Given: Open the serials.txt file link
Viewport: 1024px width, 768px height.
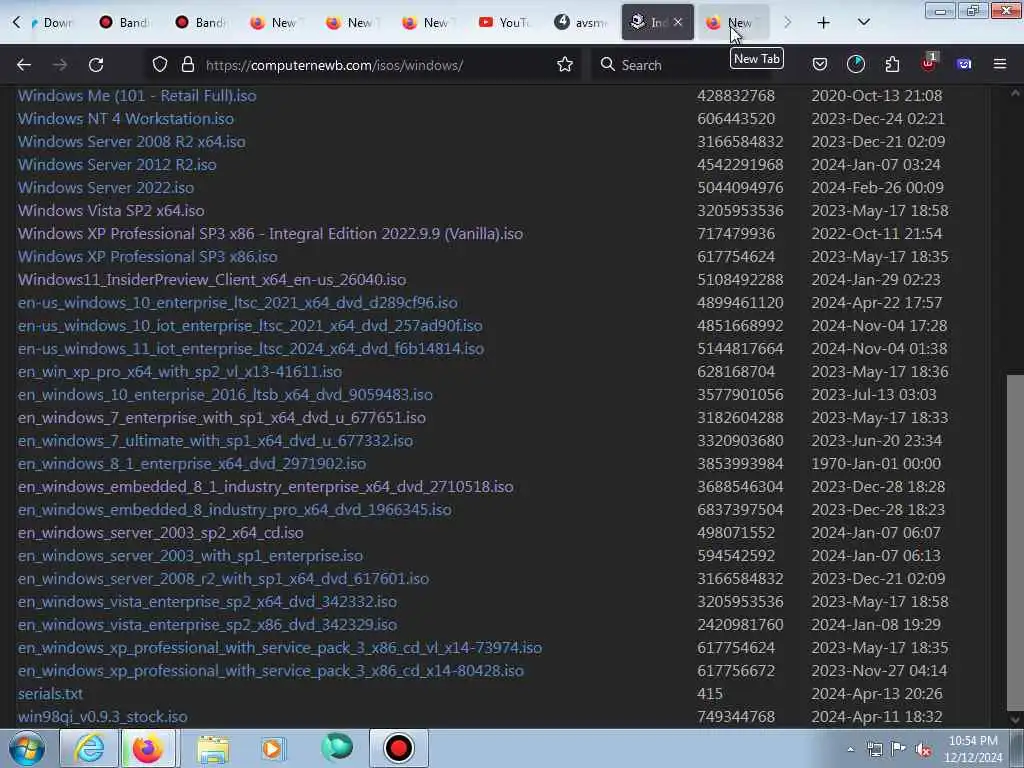Looking at the screenshot, I should [x=50, y=693].
